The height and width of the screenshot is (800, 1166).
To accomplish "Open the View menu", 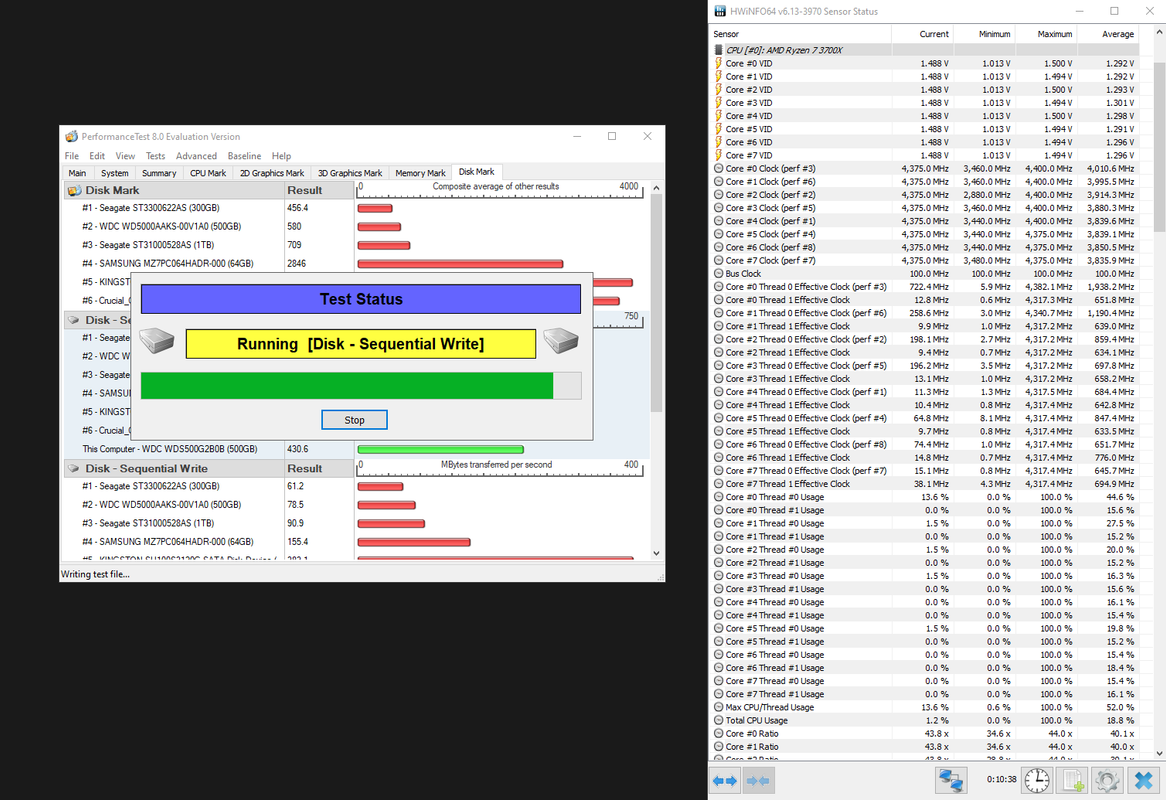I will [x=125, y=156].
